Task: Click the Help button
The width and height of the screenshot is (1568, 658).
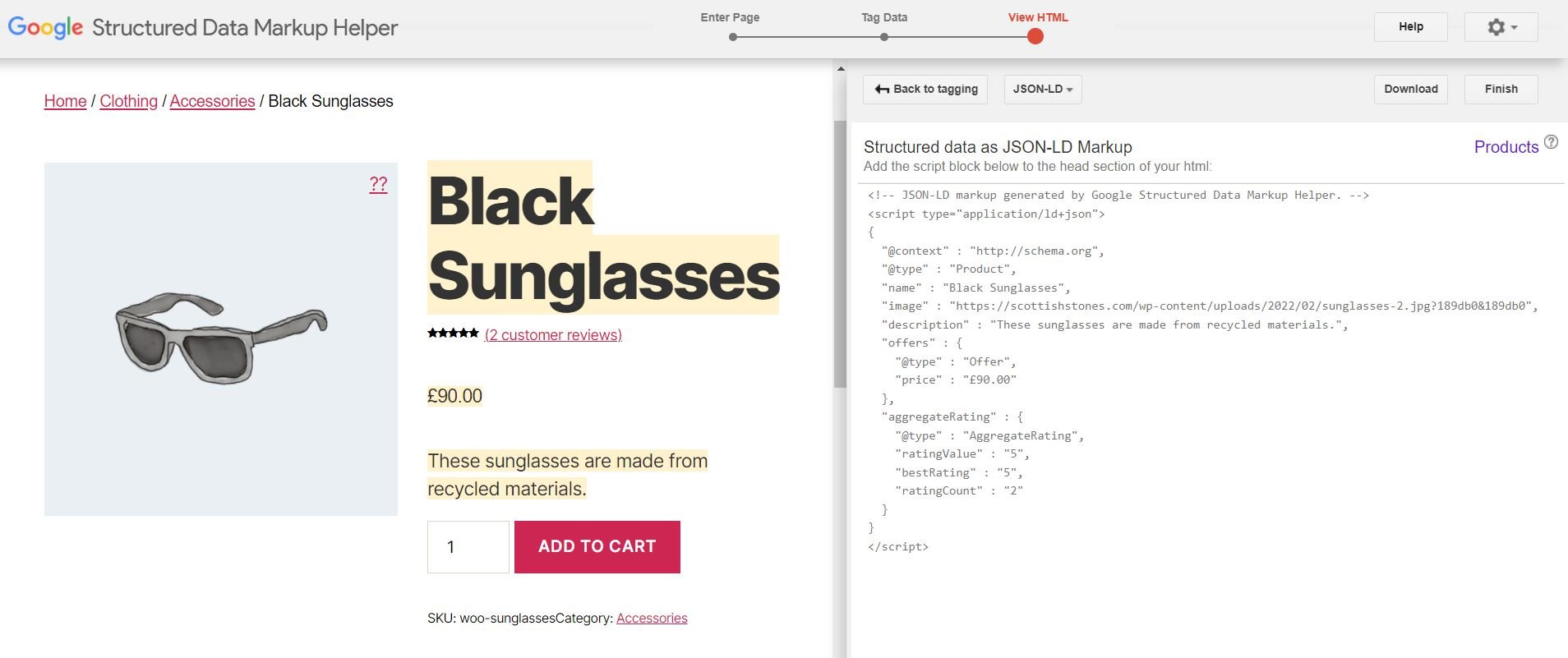Action: point(1410,27)
